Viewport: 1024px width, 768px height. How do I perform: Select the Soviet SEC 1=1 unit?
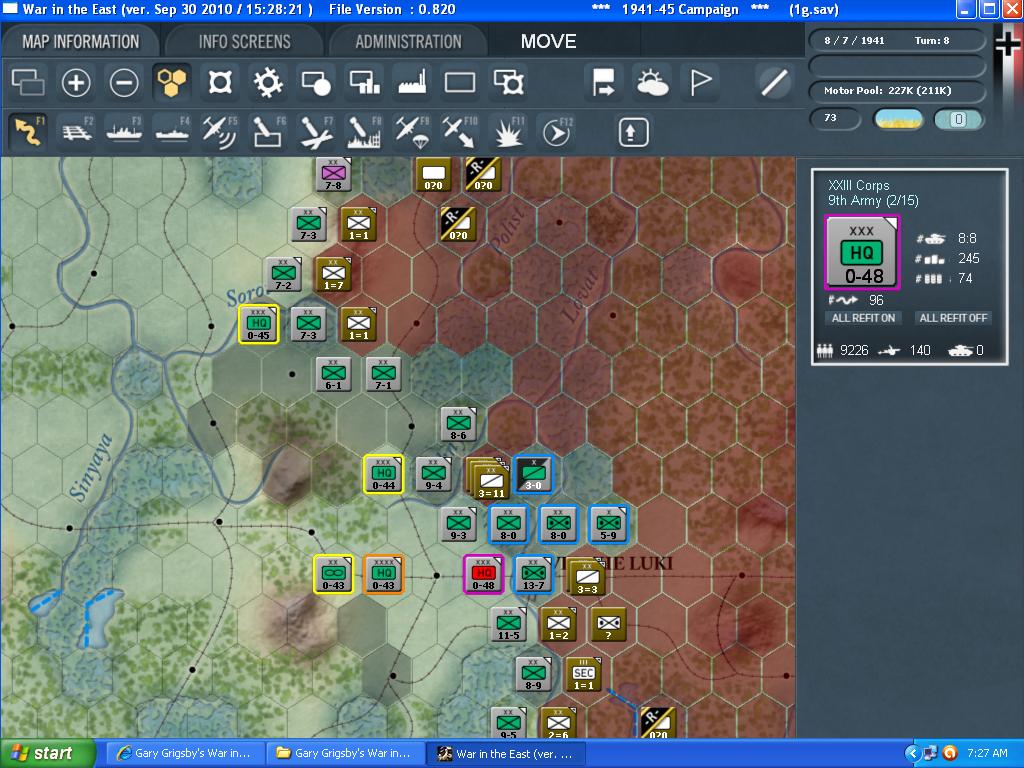[583, 674]
